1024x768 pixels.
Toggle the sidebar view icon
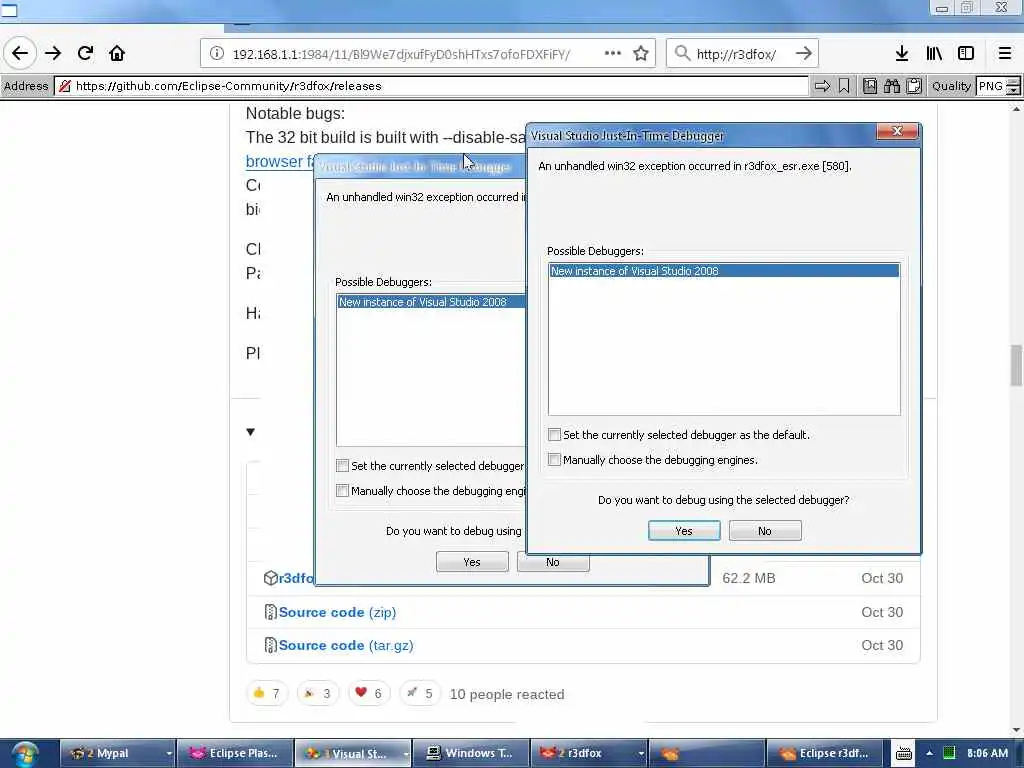click(x=966, y=54)
